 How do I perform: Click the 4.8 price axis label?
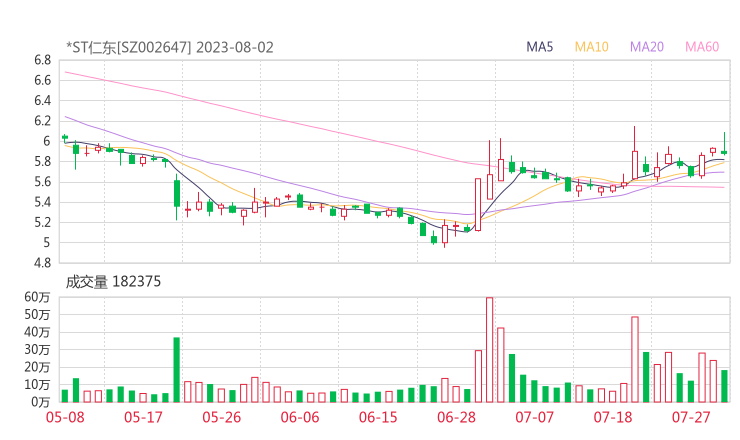click(x=42, y=263)
